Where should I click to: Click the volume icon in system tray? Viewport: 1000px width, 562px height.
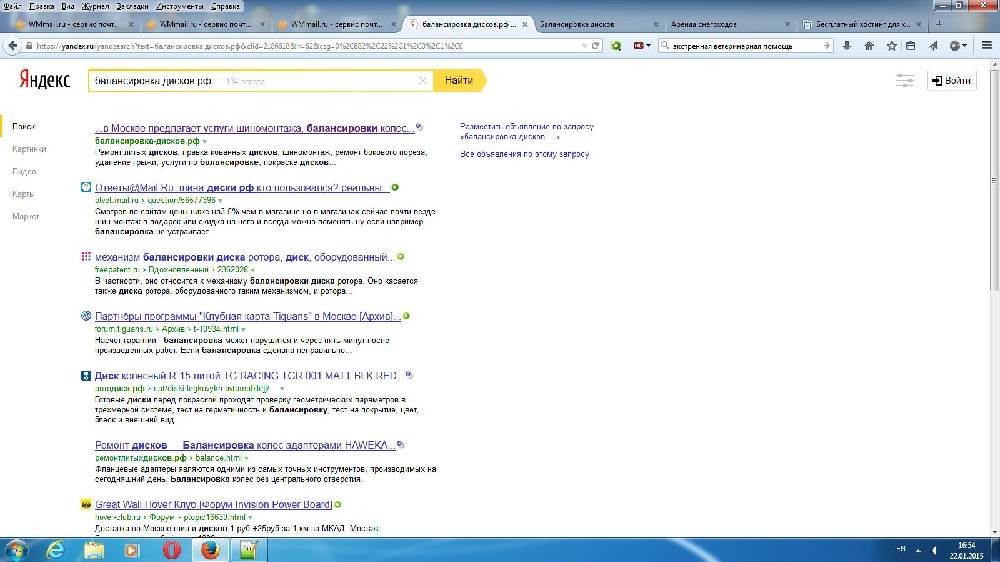point(934,550)
